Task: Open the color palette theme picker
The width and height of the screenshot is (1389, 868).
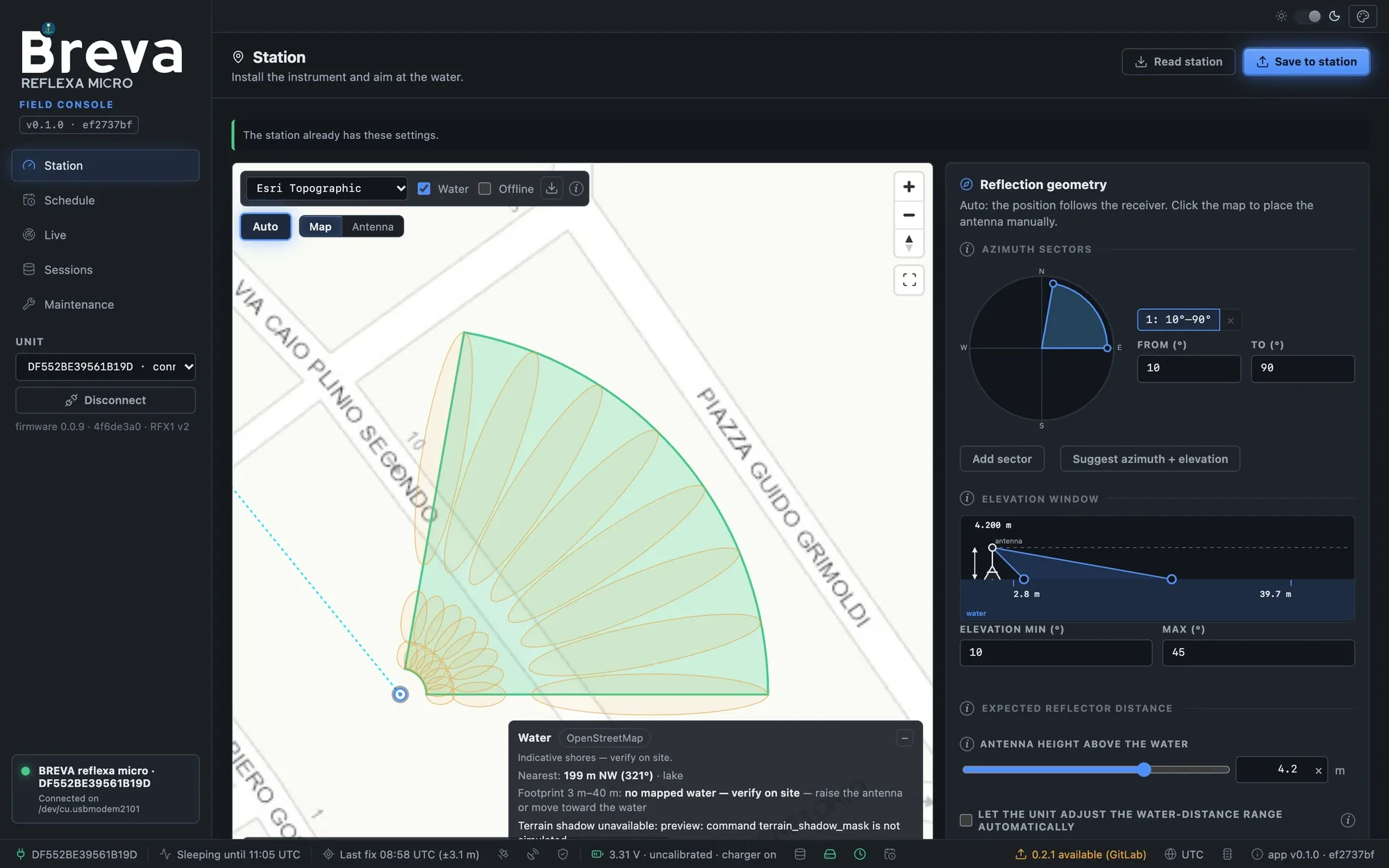Action: (x=1363, y=16)
